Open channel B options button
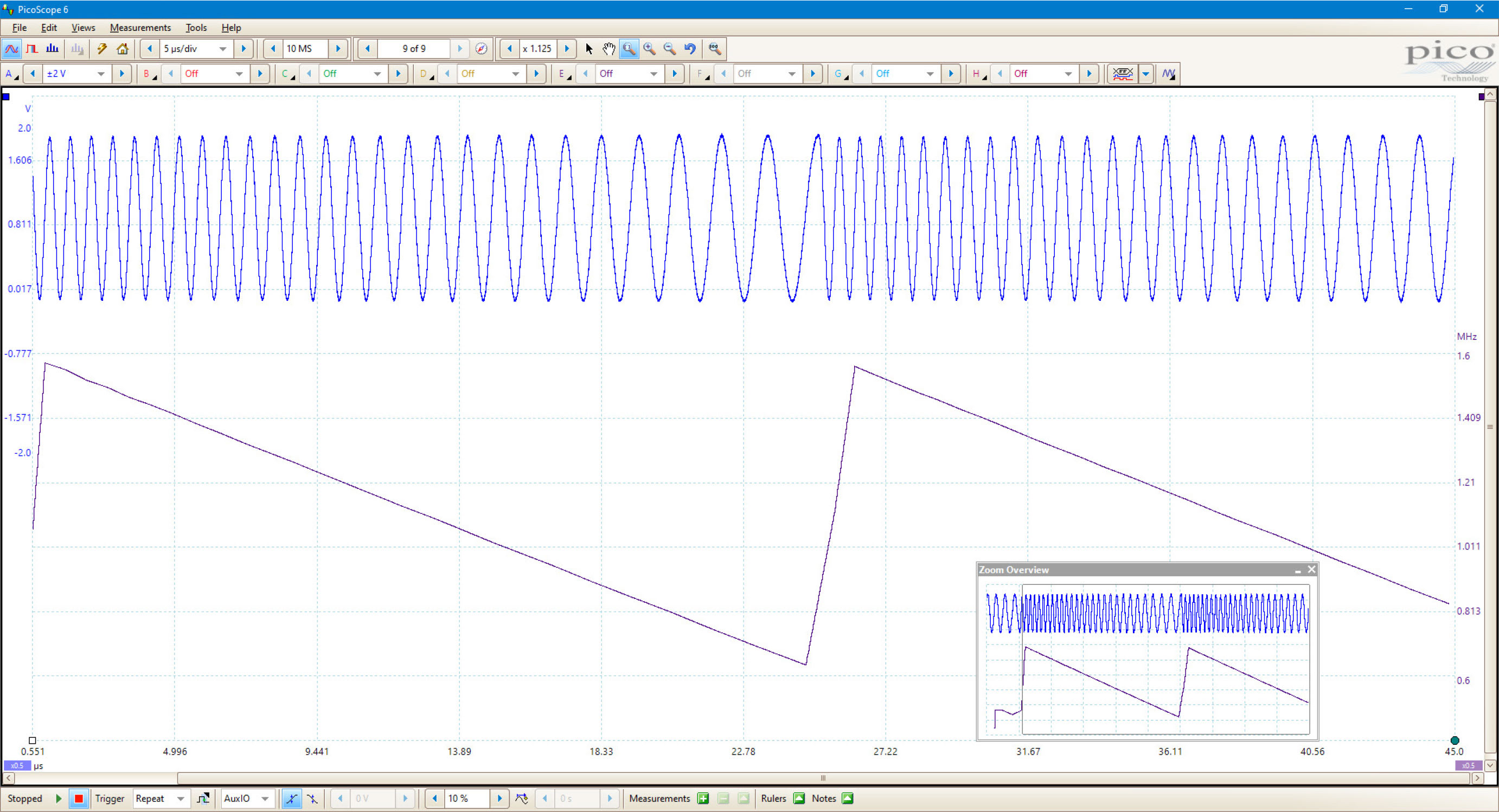Image resolution: width=1499 pixels, height=812 pixels. click(x=150, y=74)
